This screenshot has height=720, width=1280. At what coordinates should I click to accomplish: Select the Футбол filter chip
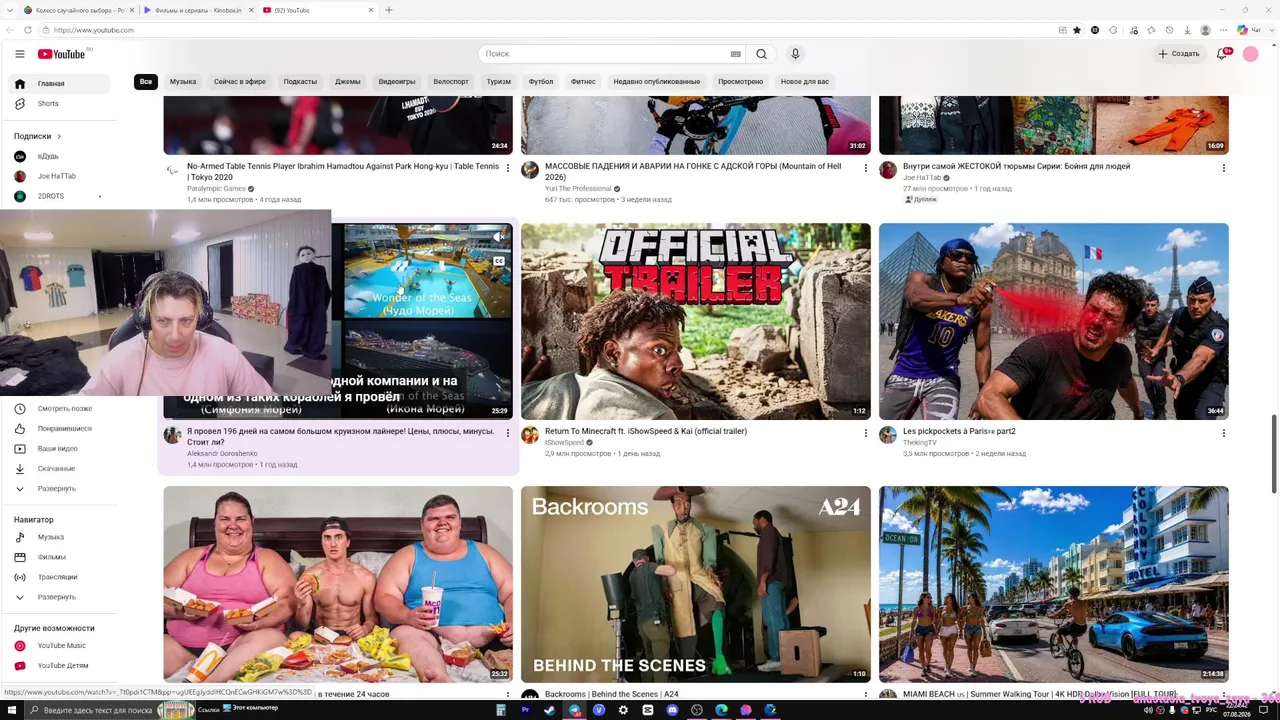click(541, 82)
